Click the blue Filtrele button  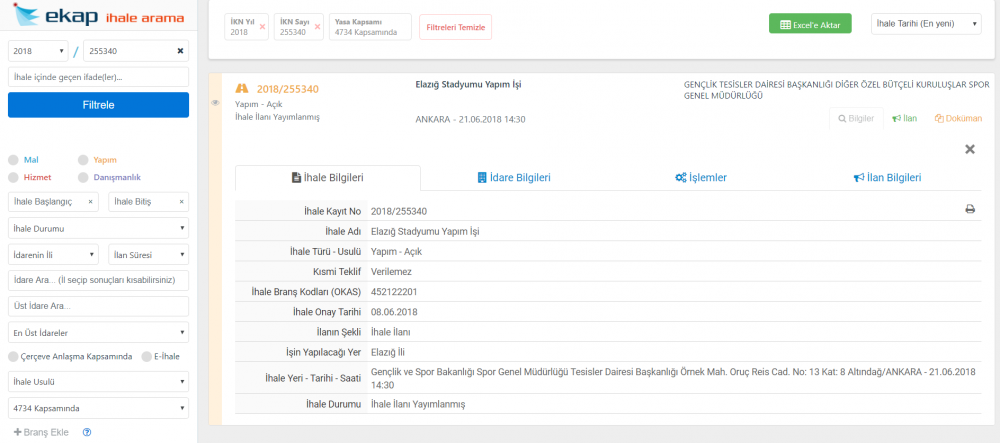click(98, 104)
